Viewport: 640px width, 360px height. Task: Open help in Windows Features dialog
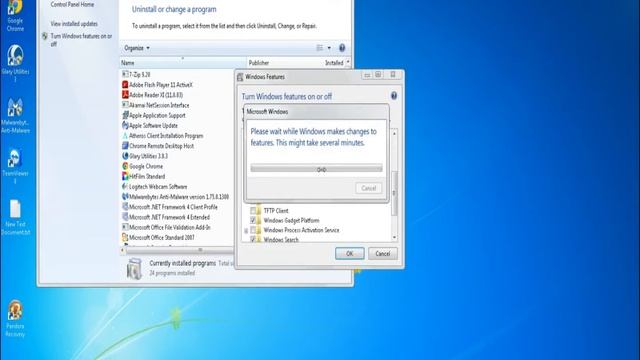[394, 96]
